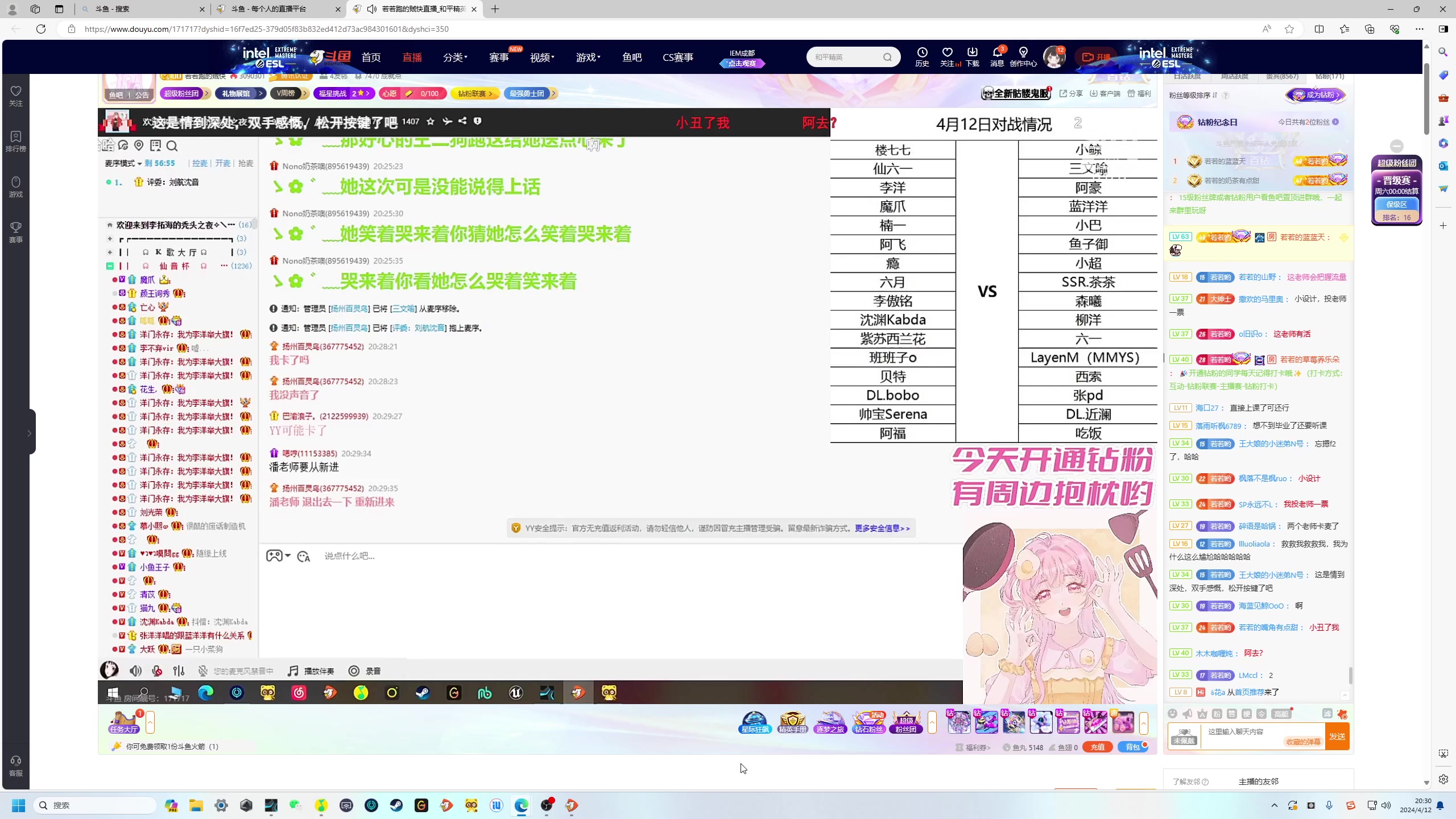Viewport: 1456px width, 819px height.
Task: Open the 背包 backpack button
Action: click(x=1133, y=747)
